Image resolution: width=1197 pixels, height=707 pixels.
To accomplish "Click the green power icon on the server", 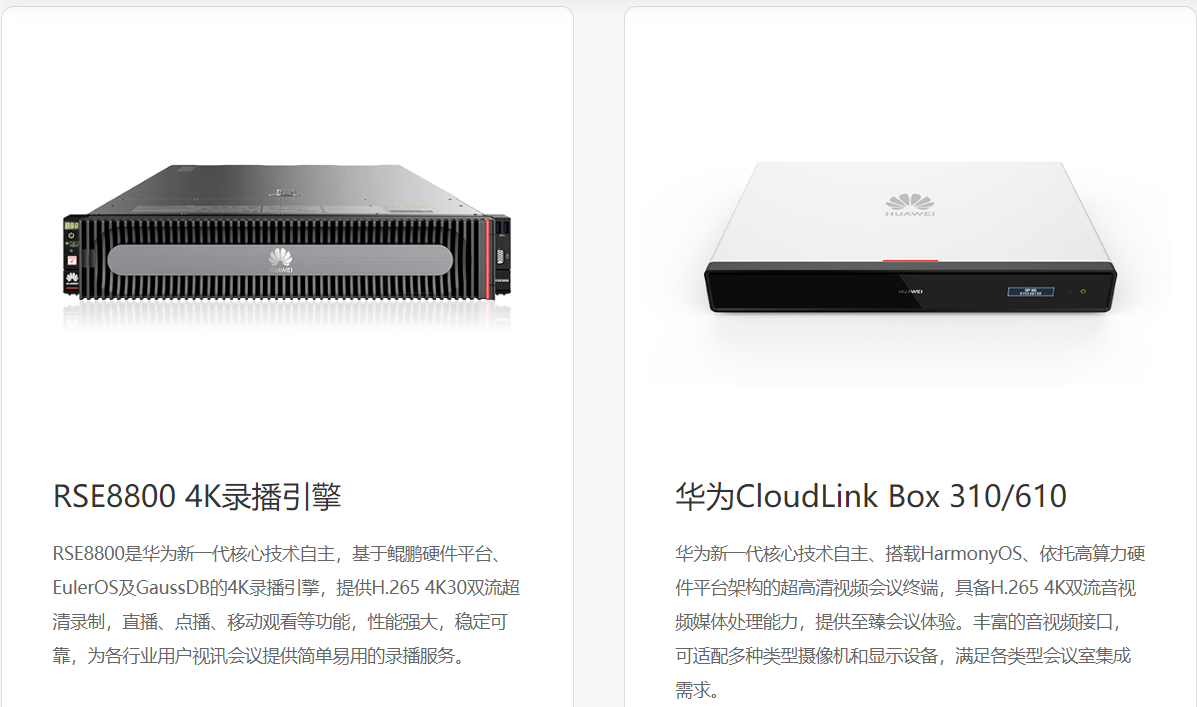I will click(x=71, y=235).
